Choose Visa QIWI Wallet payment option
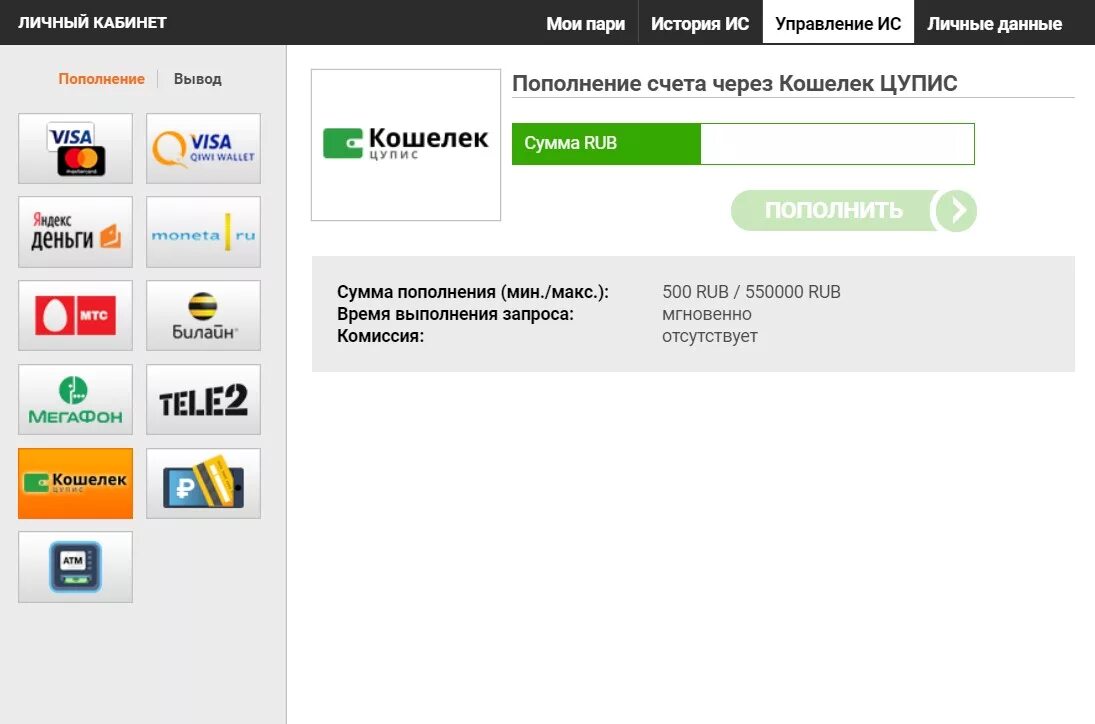The width and height of the screenshot is (1095, 724). coord(203,149)
